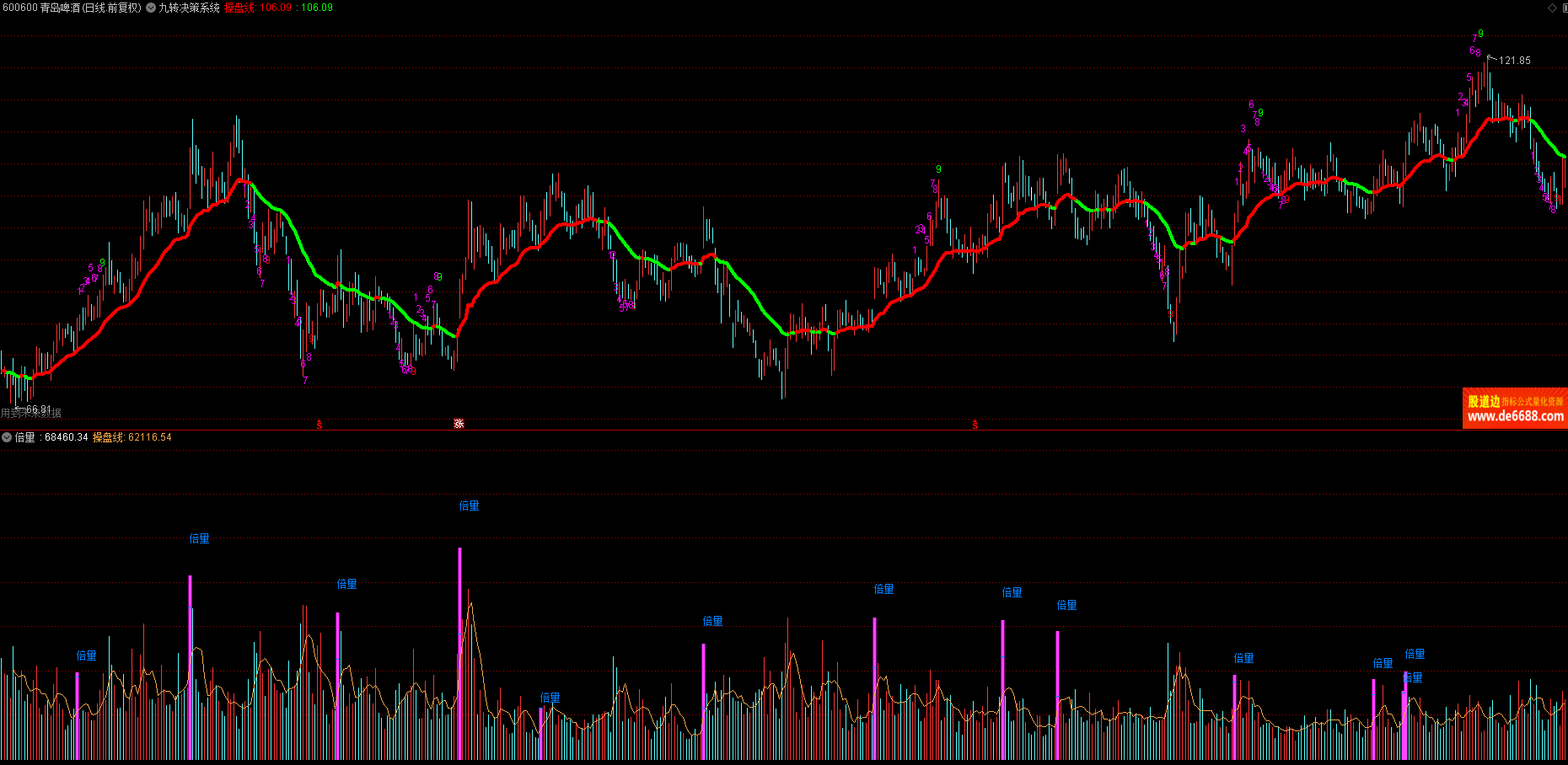Click the 66.91 low price label

coord(39,409)
